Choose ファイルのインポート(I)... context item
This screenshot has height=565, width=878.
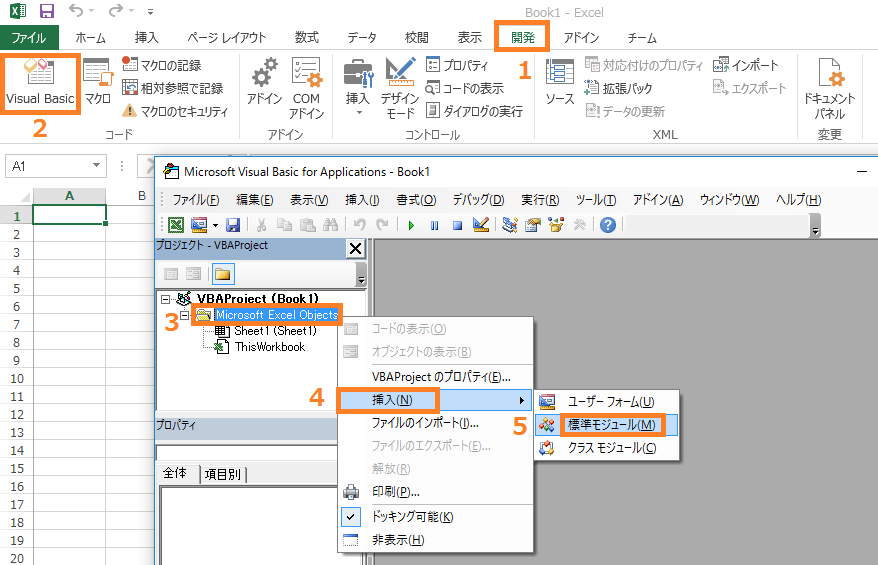tap(436, 423)
